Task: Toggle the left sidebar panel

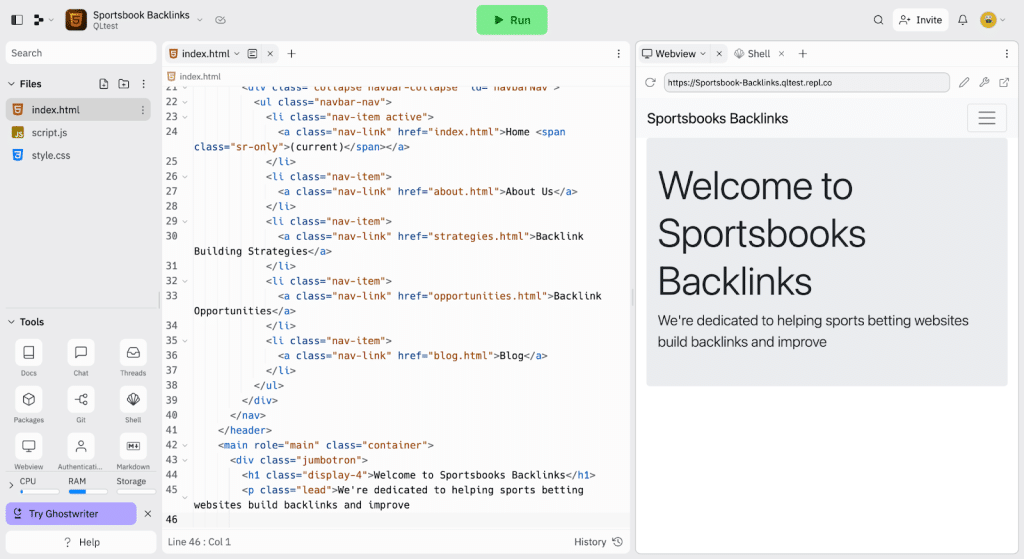Action: pyautogui.click(x=17, y=20)
